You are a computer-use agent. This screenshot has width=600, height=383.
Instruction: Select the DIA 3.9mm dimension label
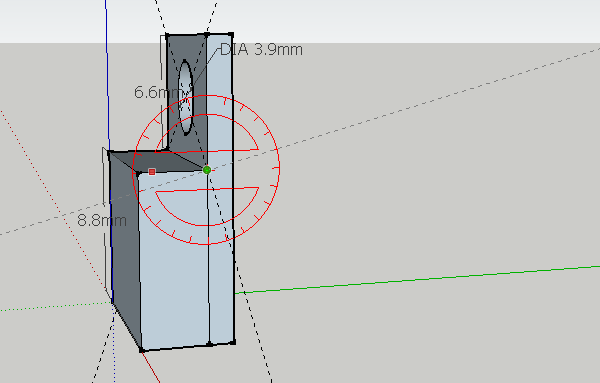click(261, 49)
